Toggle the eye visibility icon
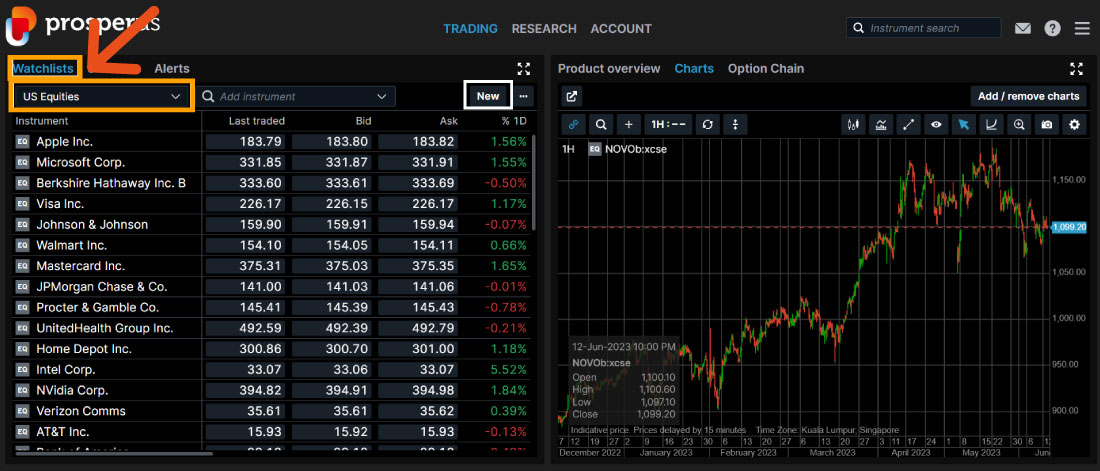 (936, 125)
